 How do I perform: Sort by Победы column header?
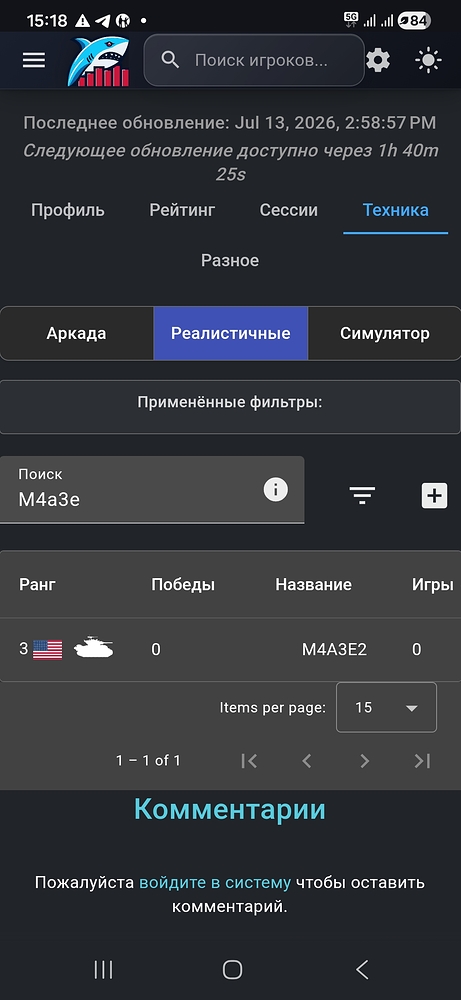point(183,584)
